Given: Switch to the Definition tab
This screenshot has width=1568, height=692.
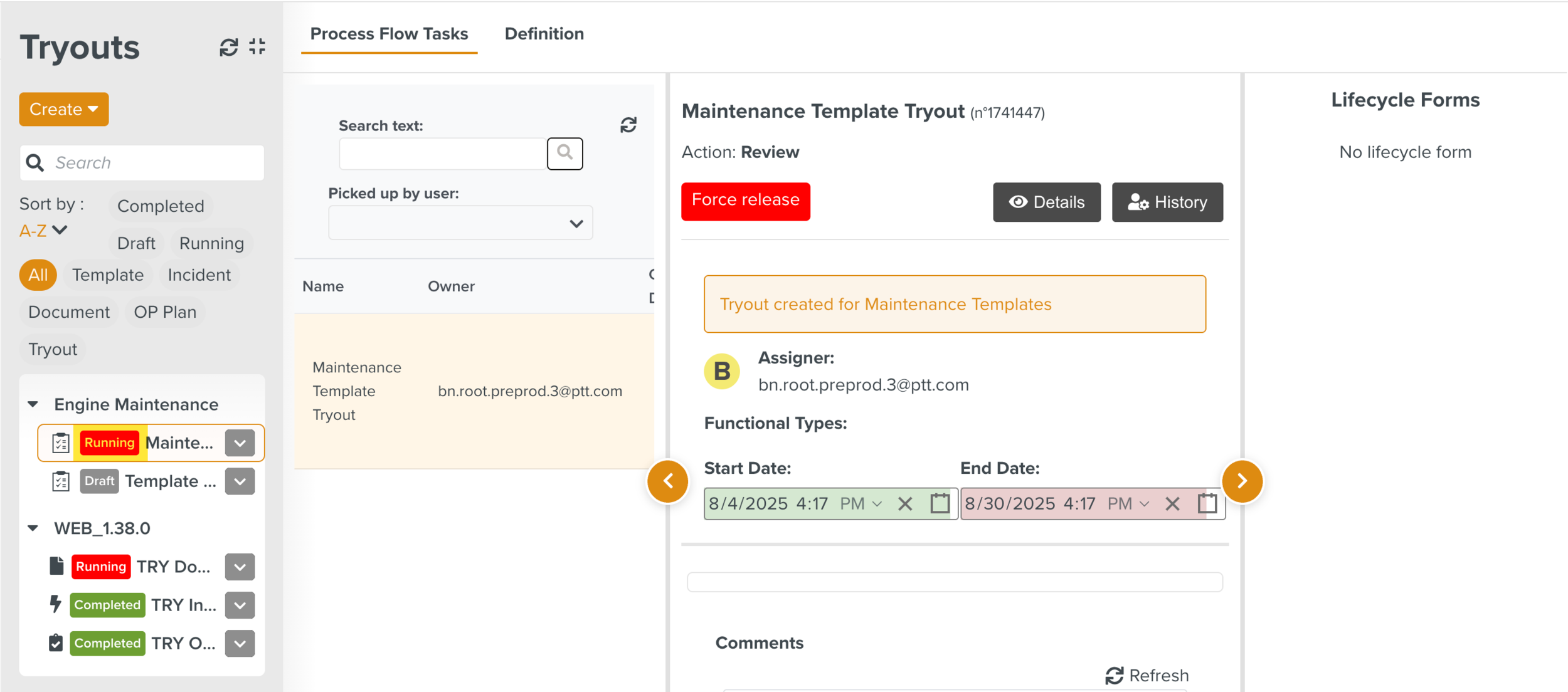Looking at the screenshot, I should 544,34.
